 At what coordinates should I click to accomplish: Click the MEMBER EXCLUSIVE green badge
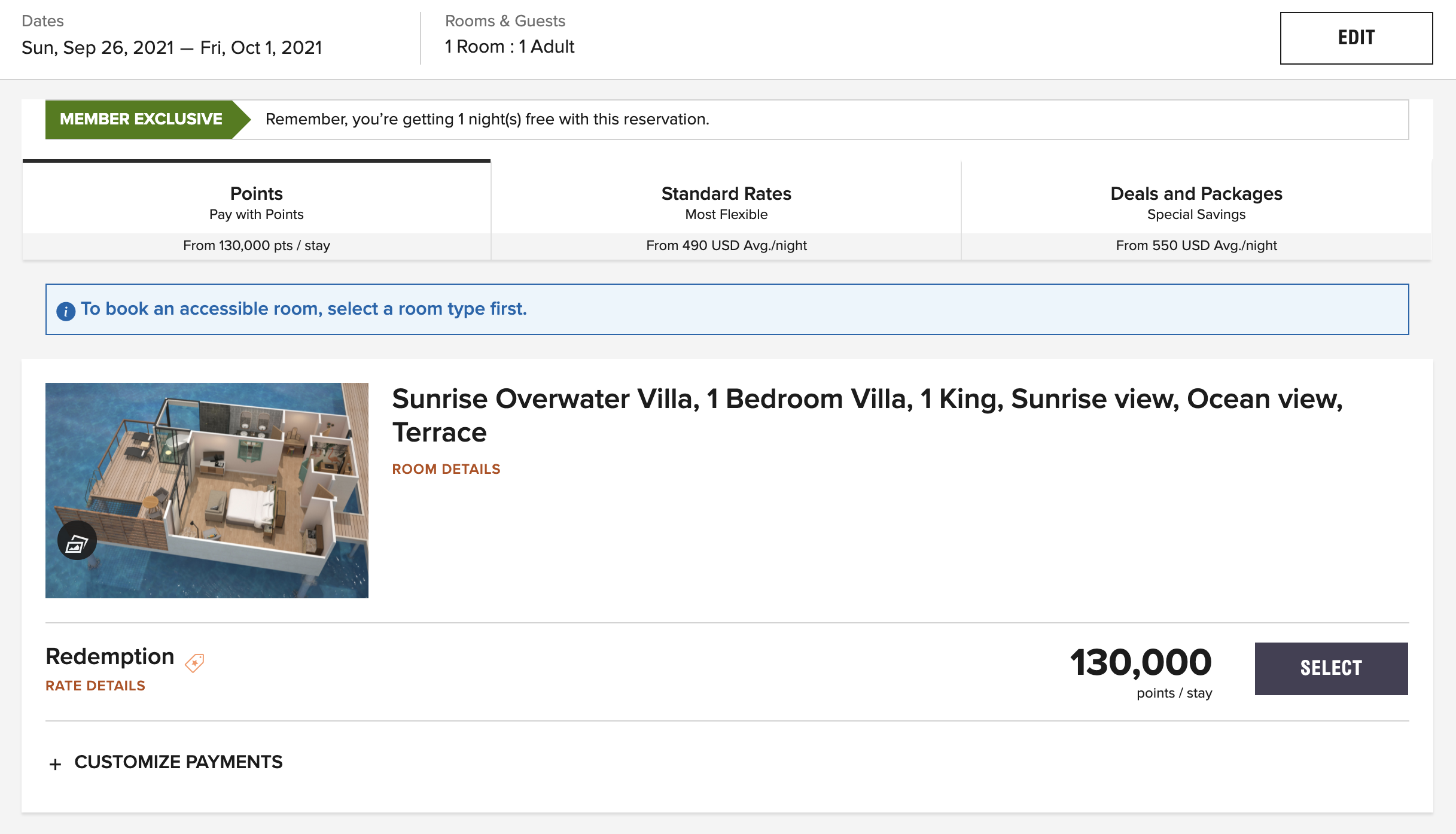point(141,119)
